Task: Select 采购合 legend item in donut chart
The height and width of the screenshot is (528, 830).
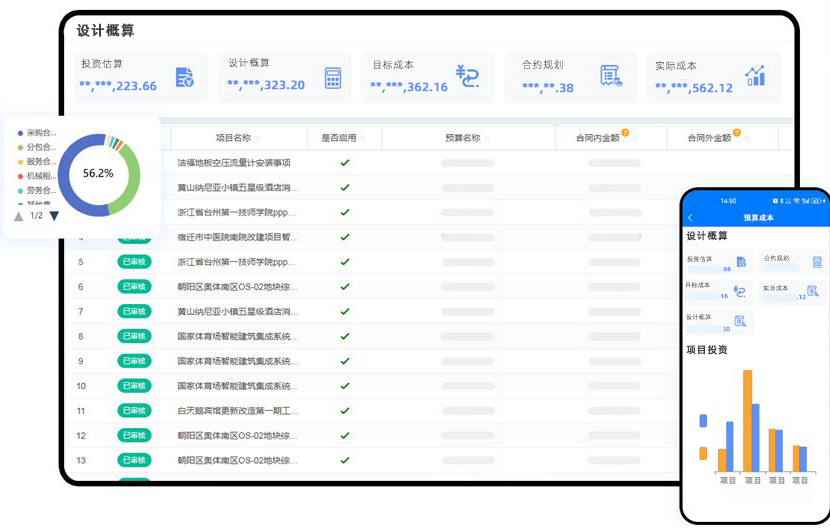Action: pos(40,132)
